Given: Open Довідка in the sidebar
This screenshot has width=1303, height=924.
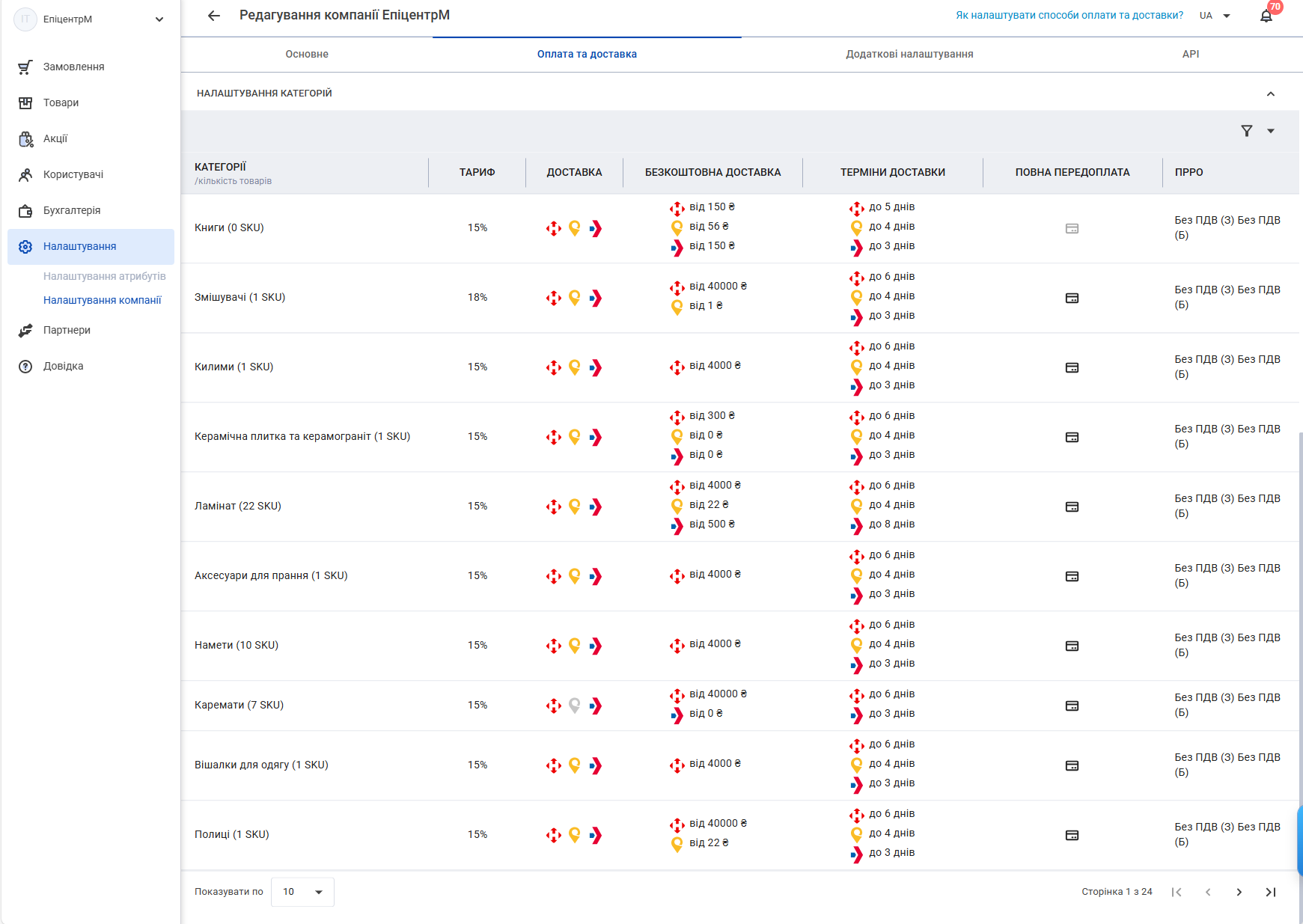Looking at the screenshot, I should coord(91,366).
